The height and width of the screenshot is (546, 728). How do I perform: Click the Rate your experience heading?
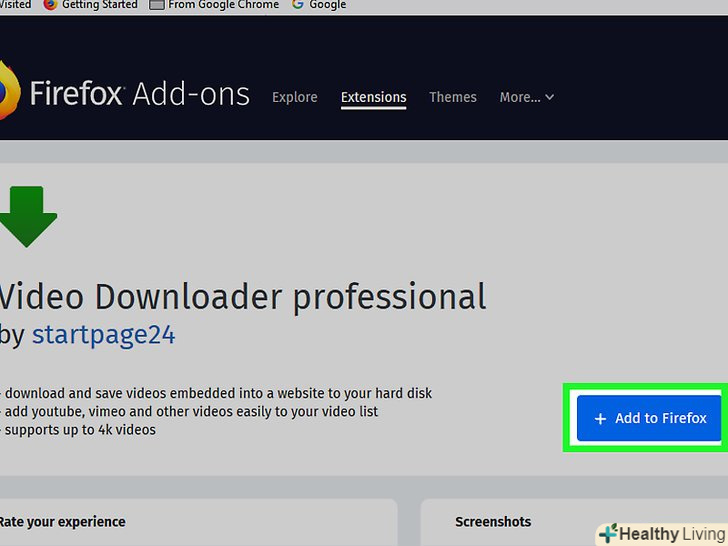point(62,522)
